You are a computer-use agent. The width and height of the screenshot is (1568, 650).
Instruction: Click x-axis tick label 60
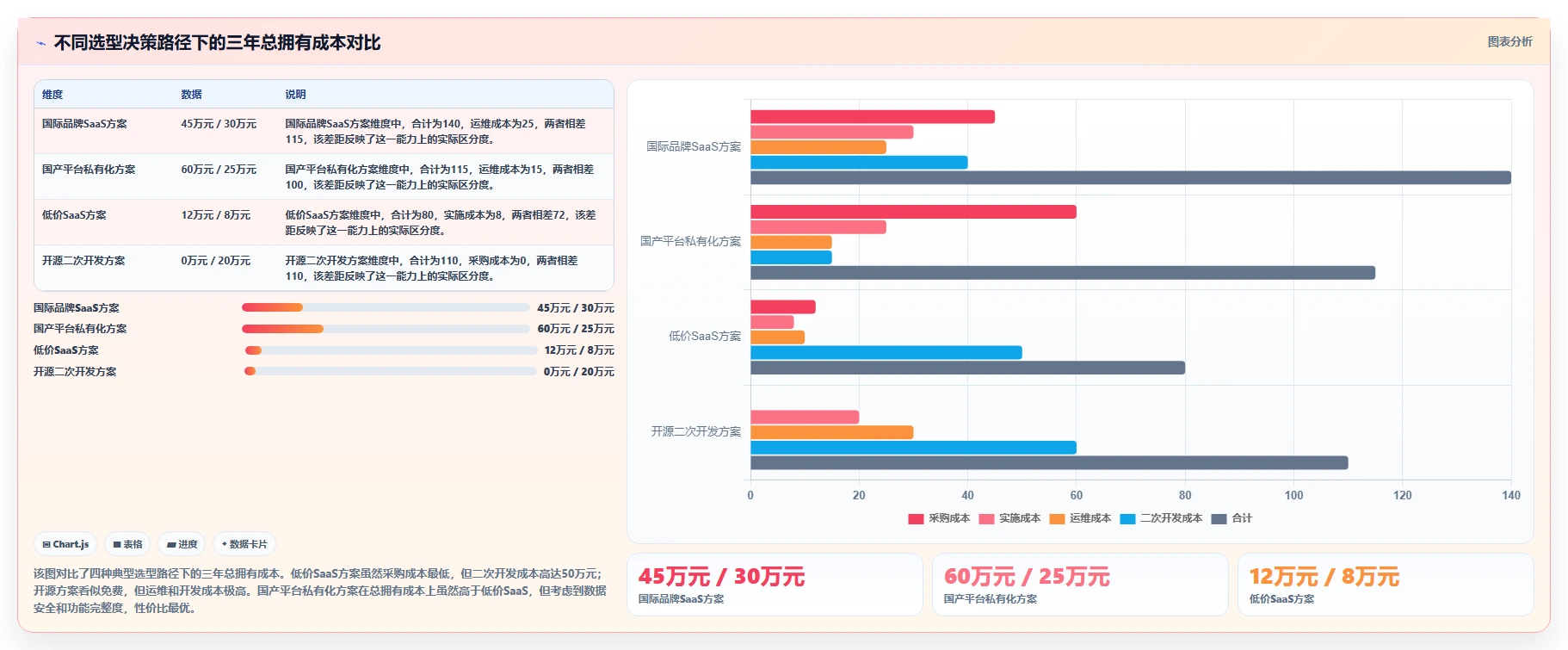1077,495
